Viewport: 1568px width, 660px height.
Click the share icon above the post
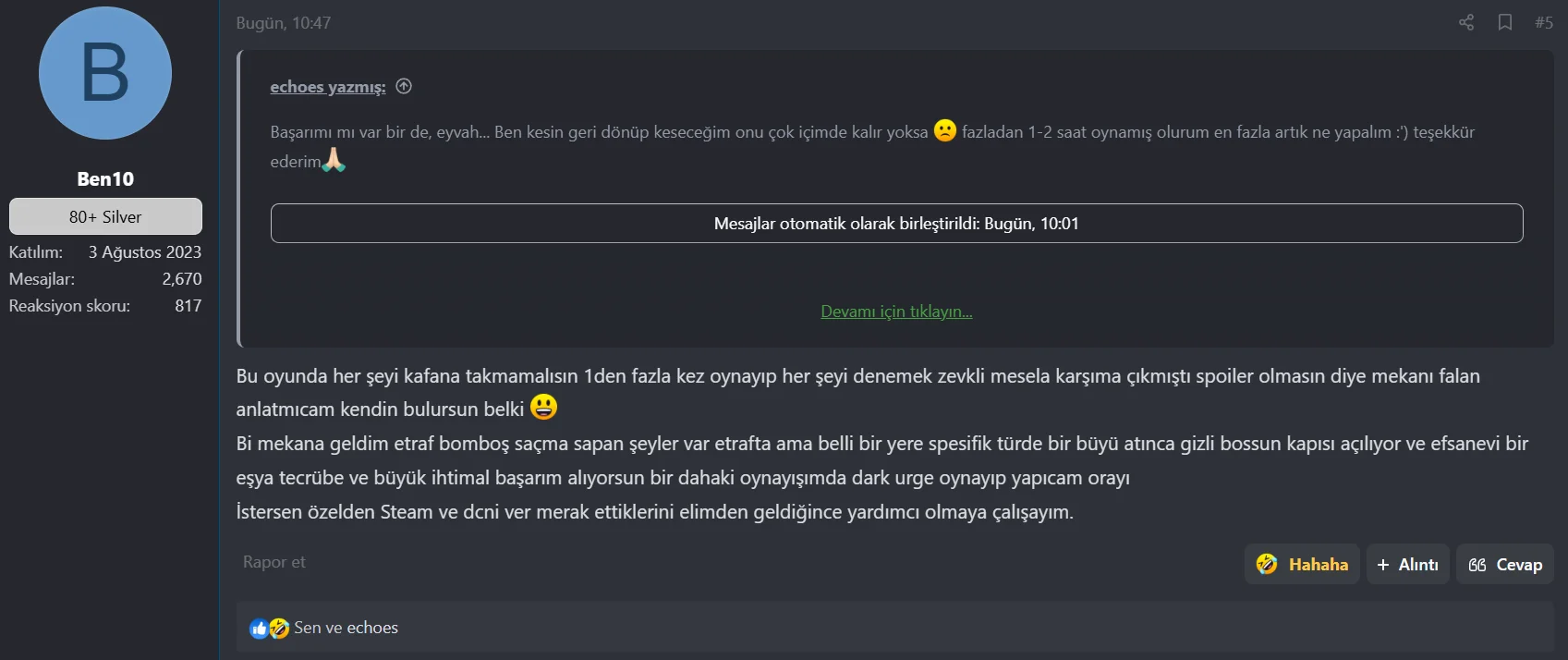(x=1465, y=22)
